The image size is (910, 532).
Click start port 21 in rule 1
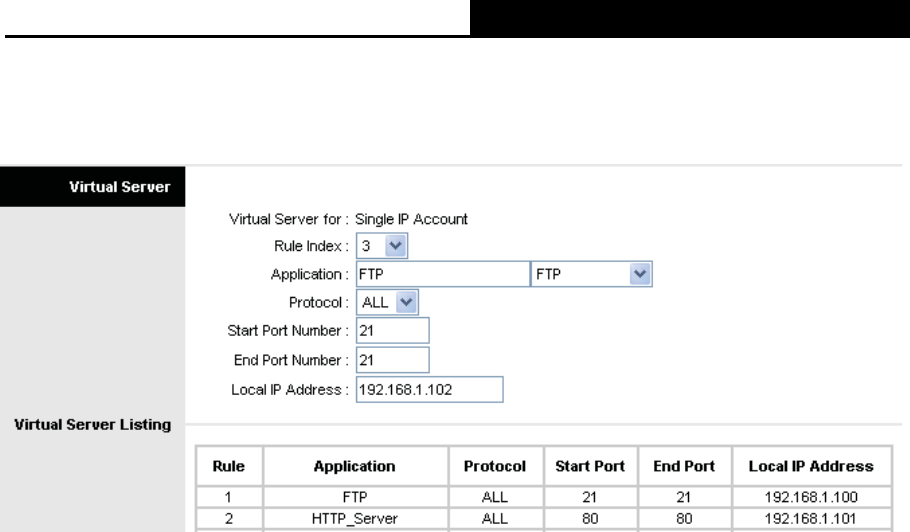590,497
